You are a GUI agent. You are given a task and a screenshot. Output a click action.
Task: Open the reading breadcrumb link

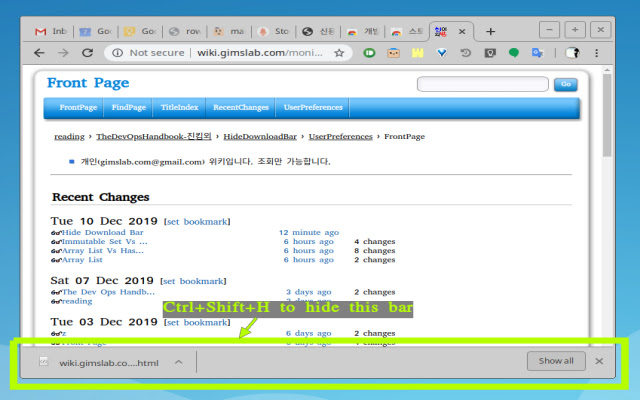tap(69, 137)
